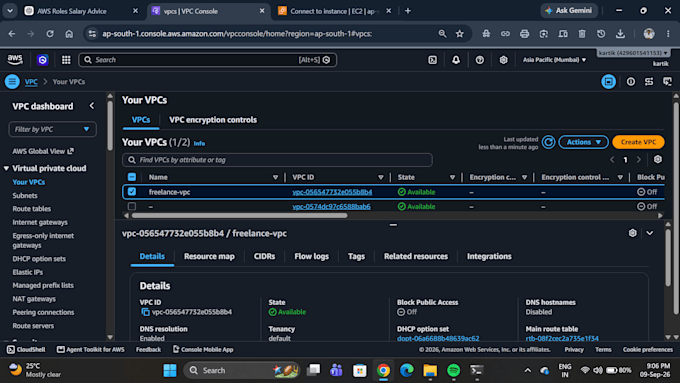Open the CIDRs tab
Viewport: 680px width, 383px height.
(x=264, y=256)
